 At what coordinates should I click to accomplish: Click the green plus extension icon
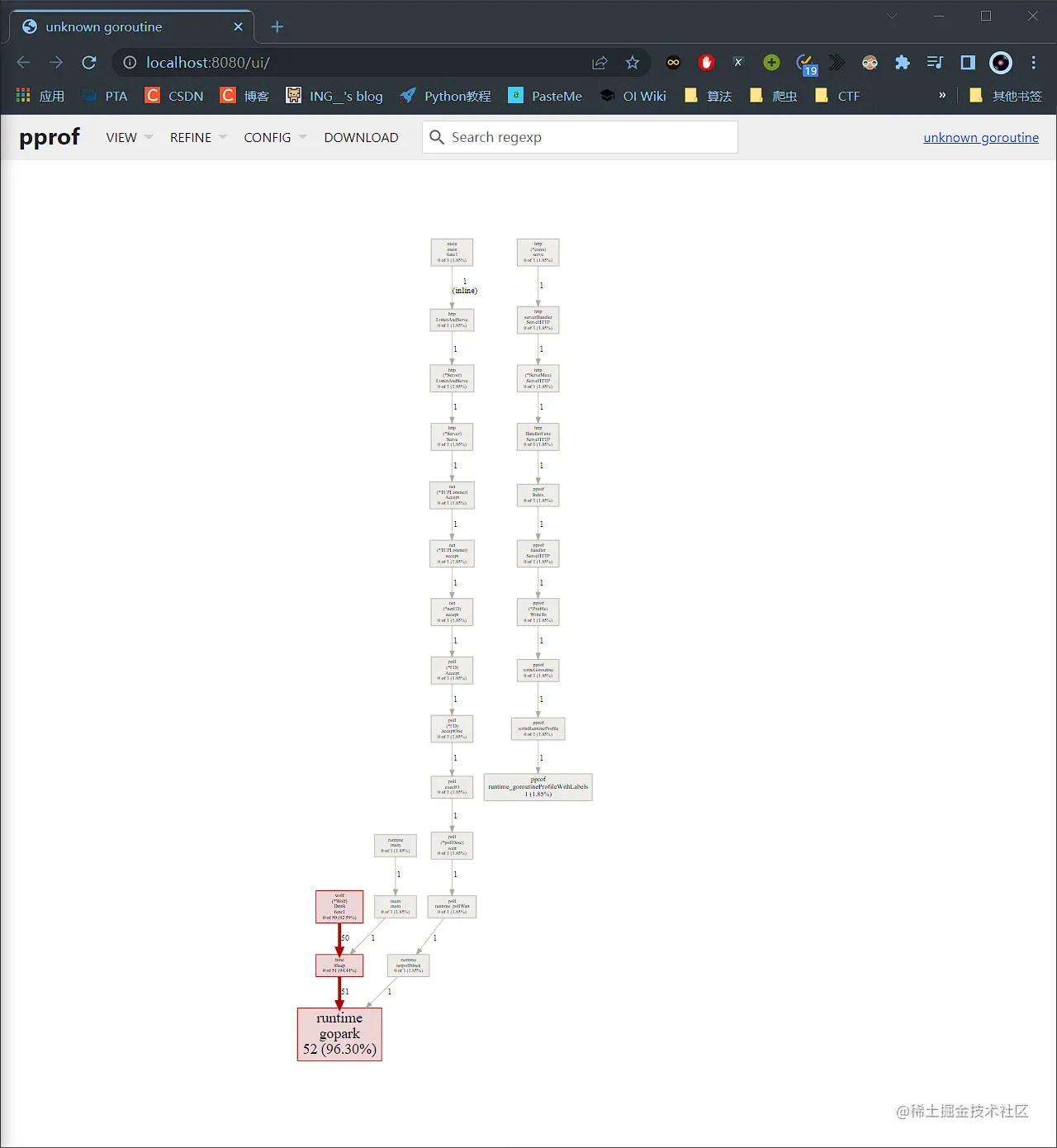771,62
